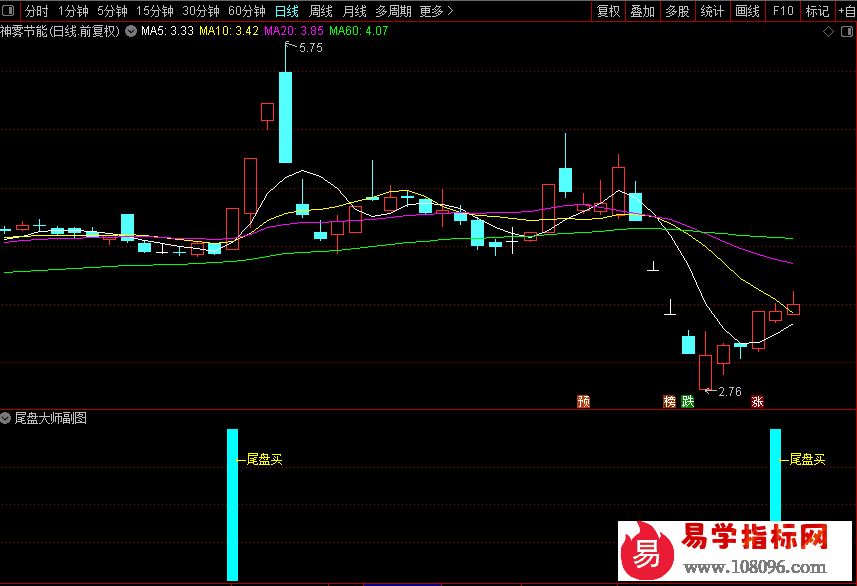
Task: Open the 复权 adjustment option
Action: (608, 11)
